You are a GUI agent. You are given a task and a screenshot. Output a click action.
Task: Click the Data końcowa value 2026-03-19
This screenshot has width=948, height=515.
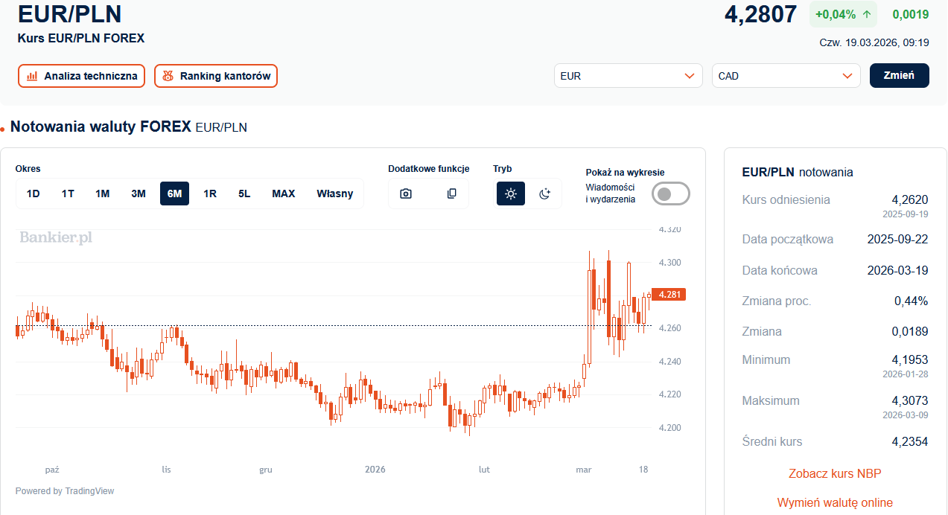click(898, 270)
